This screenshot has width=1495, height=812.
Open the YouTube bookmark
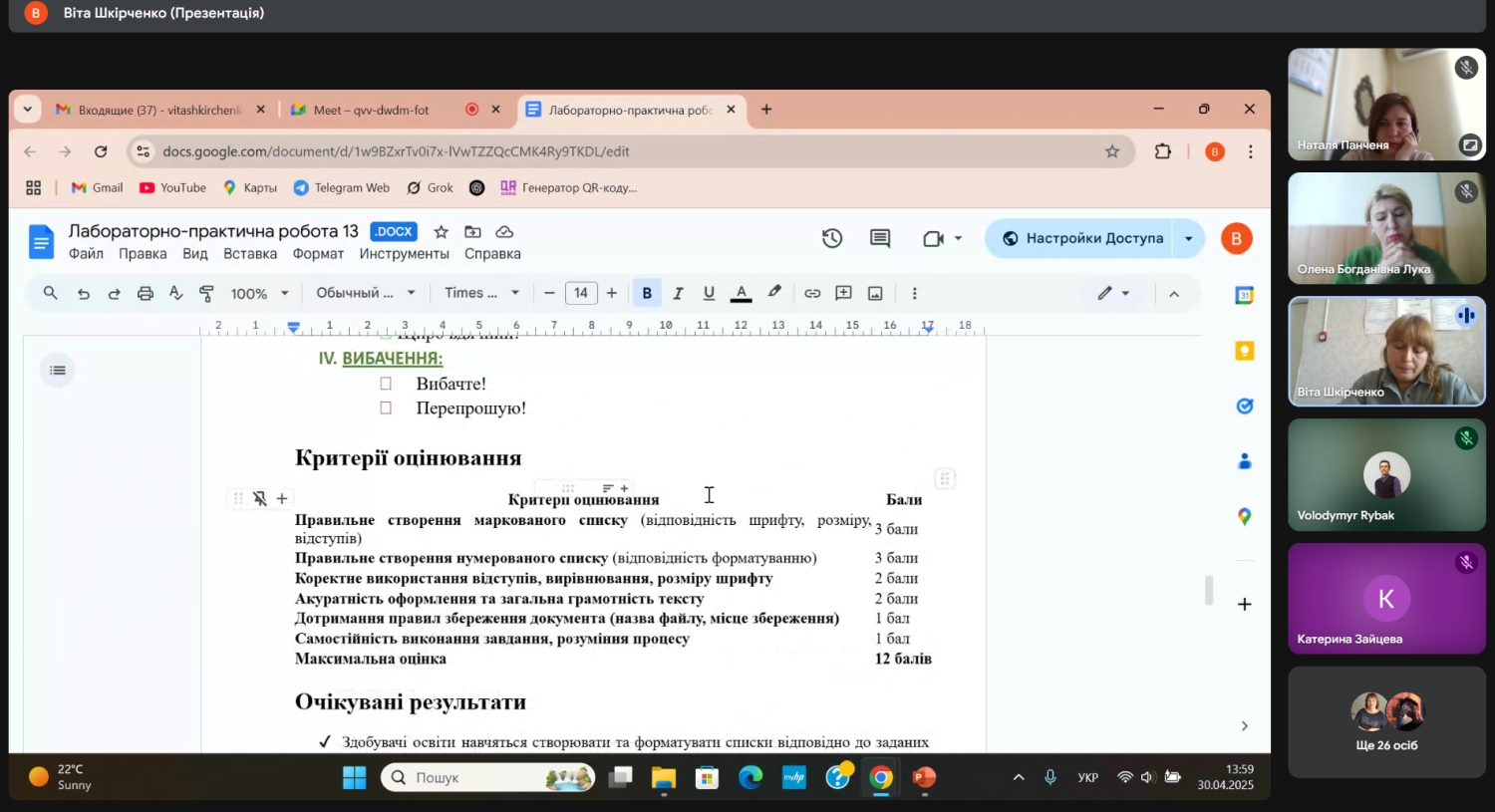click(172, 187)
